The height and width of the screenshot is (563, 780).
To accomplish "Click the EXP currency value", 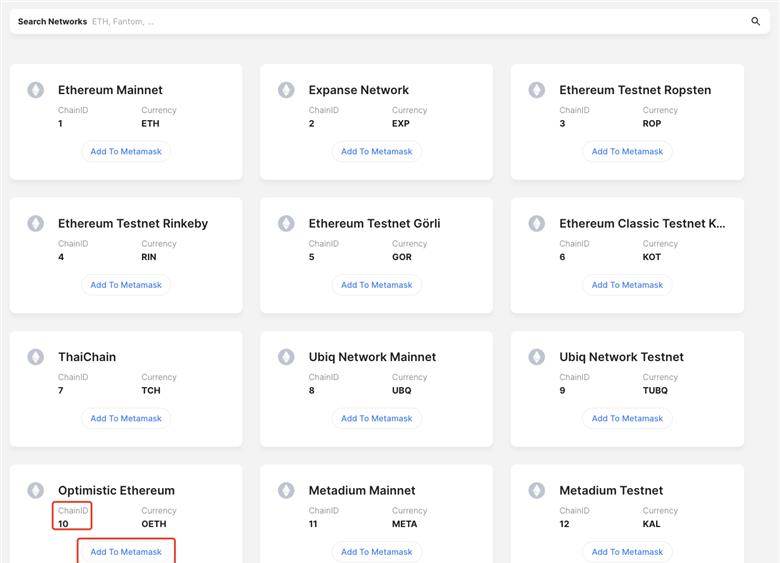I will coord(401,123).
